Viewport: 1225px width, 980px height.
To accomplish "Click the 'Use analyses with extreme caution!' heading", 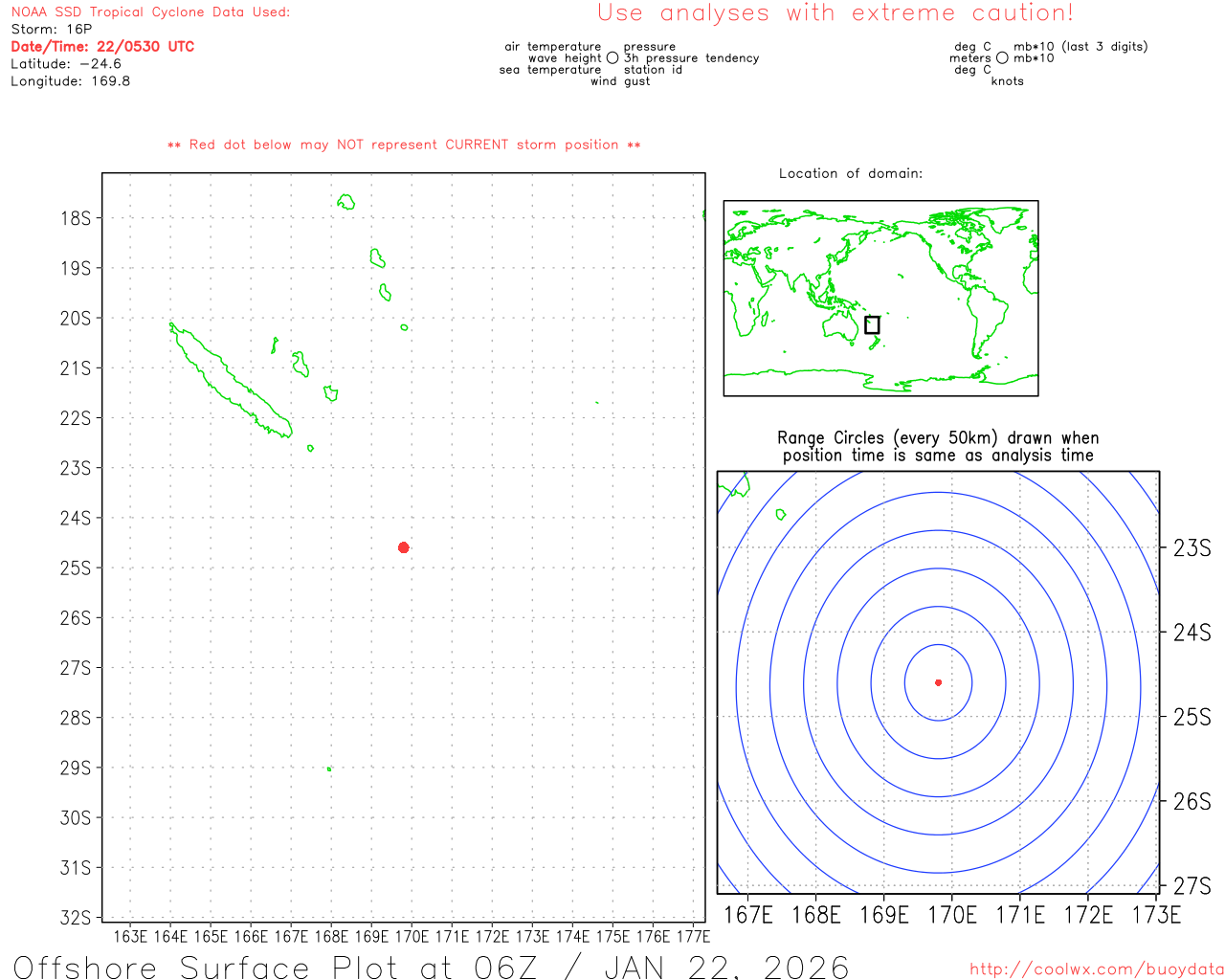I will pos(835,13).
